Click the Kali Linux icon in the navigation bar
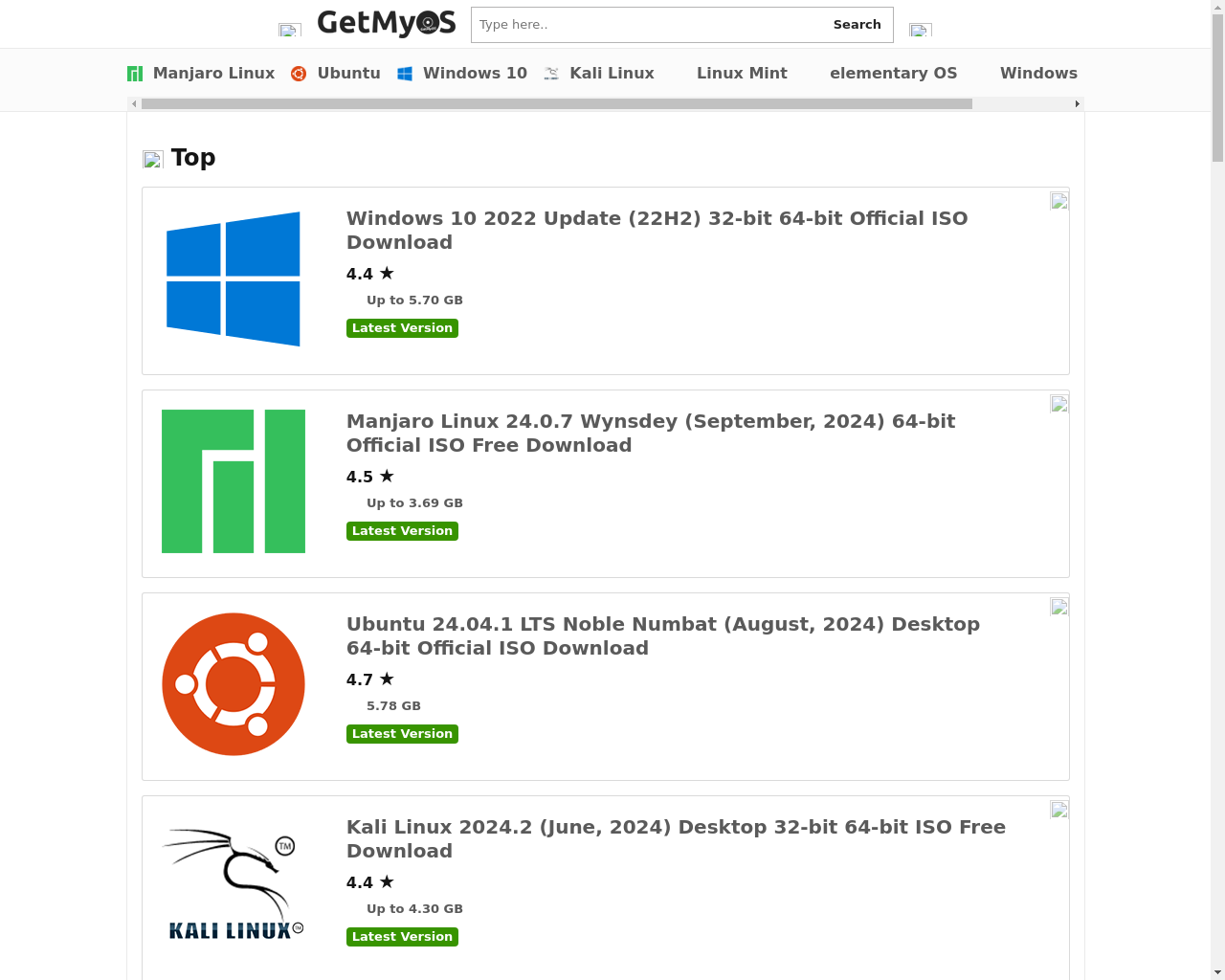This screenshot has width=1225, height=980. [x=551, y=74]
